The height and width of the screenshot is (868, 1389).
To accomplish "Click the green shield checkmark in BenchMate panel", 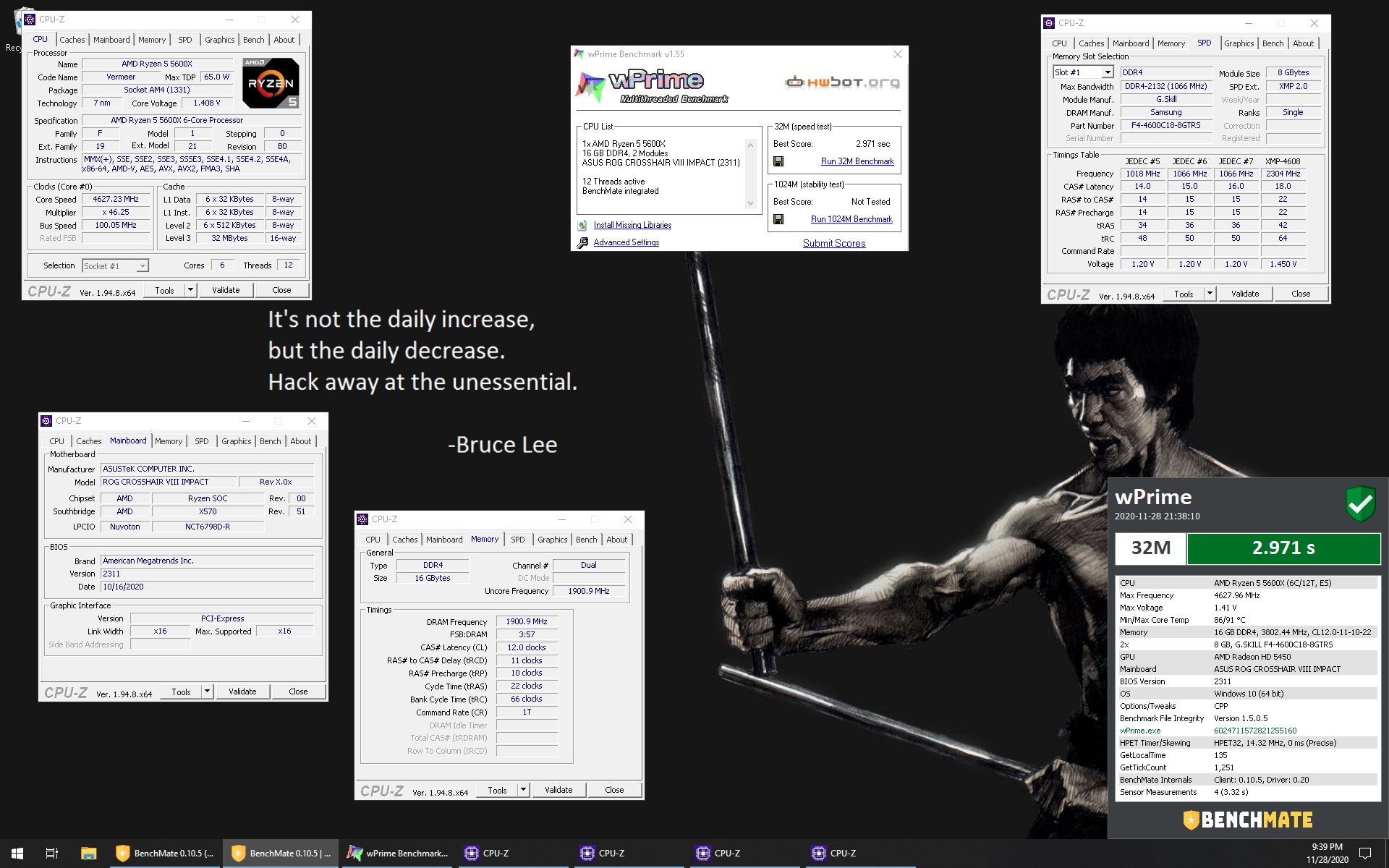I will pyautogui.click(x=1360, y=503).
